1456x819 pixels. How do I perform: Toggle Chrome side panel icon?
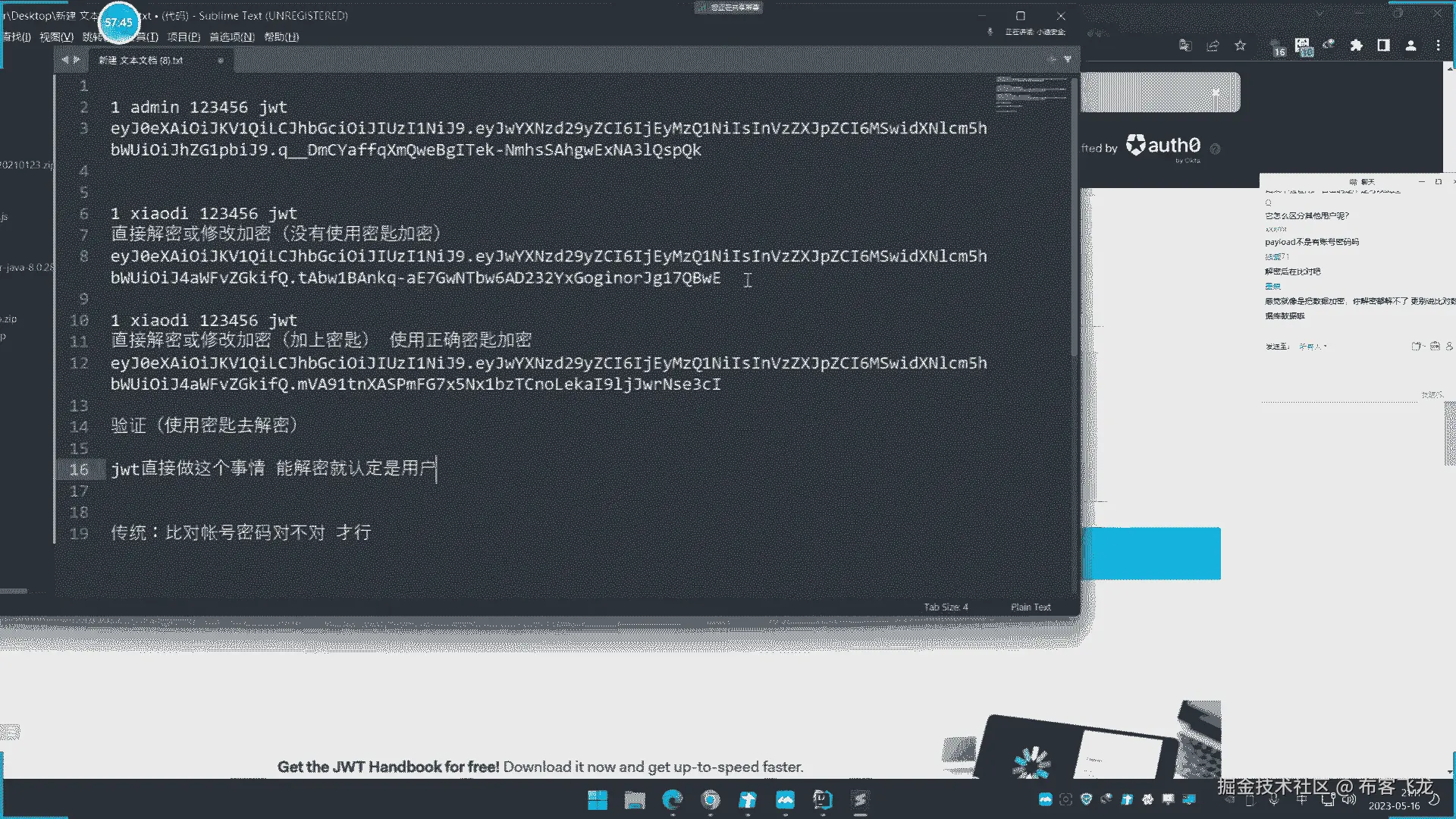1383,45
